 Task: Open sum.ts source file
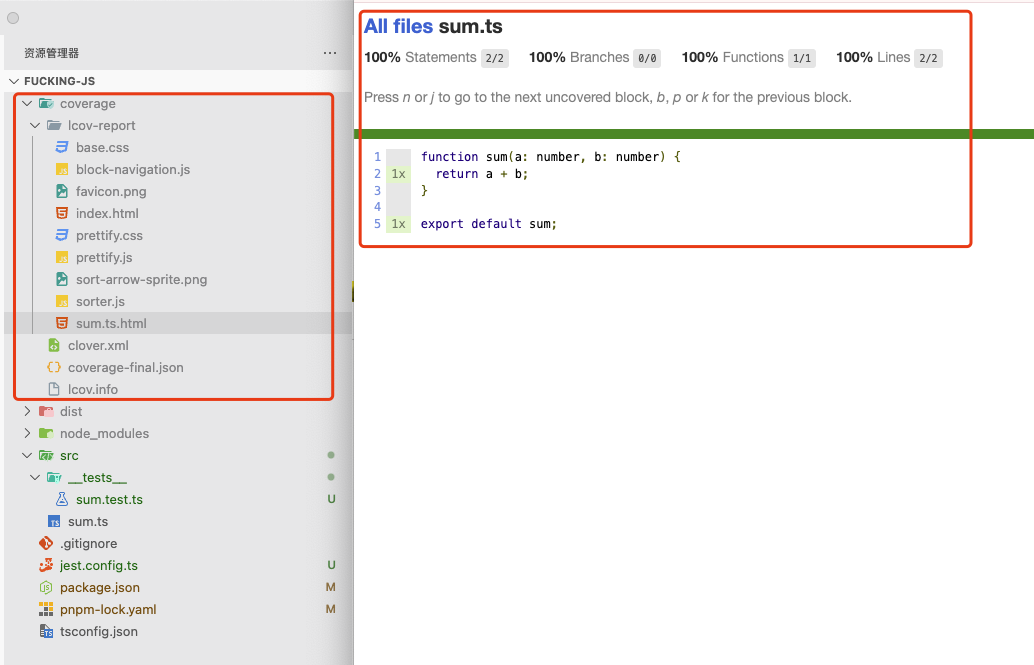88,521
